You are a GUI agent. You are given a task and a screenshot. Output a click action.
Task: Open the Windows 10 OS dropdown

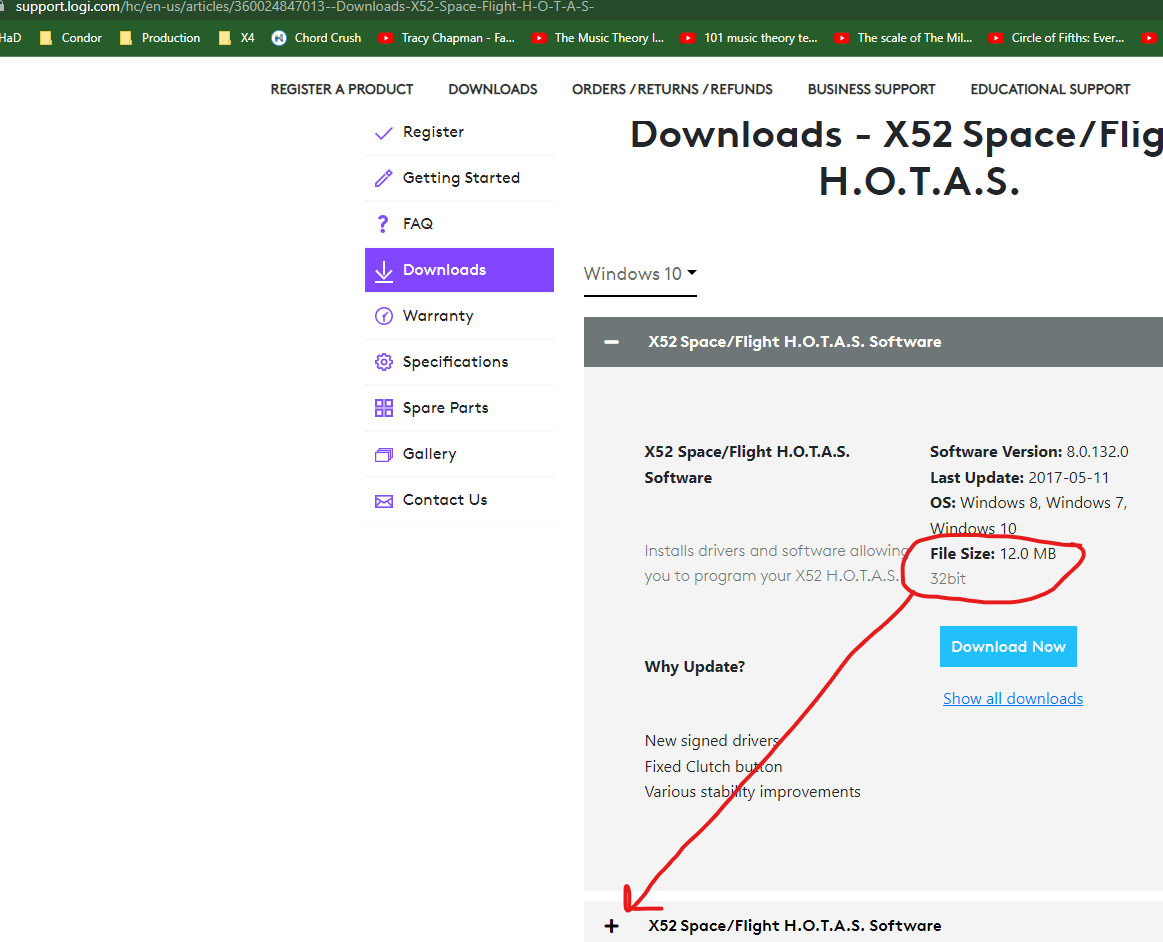click(x=640, y=274)
